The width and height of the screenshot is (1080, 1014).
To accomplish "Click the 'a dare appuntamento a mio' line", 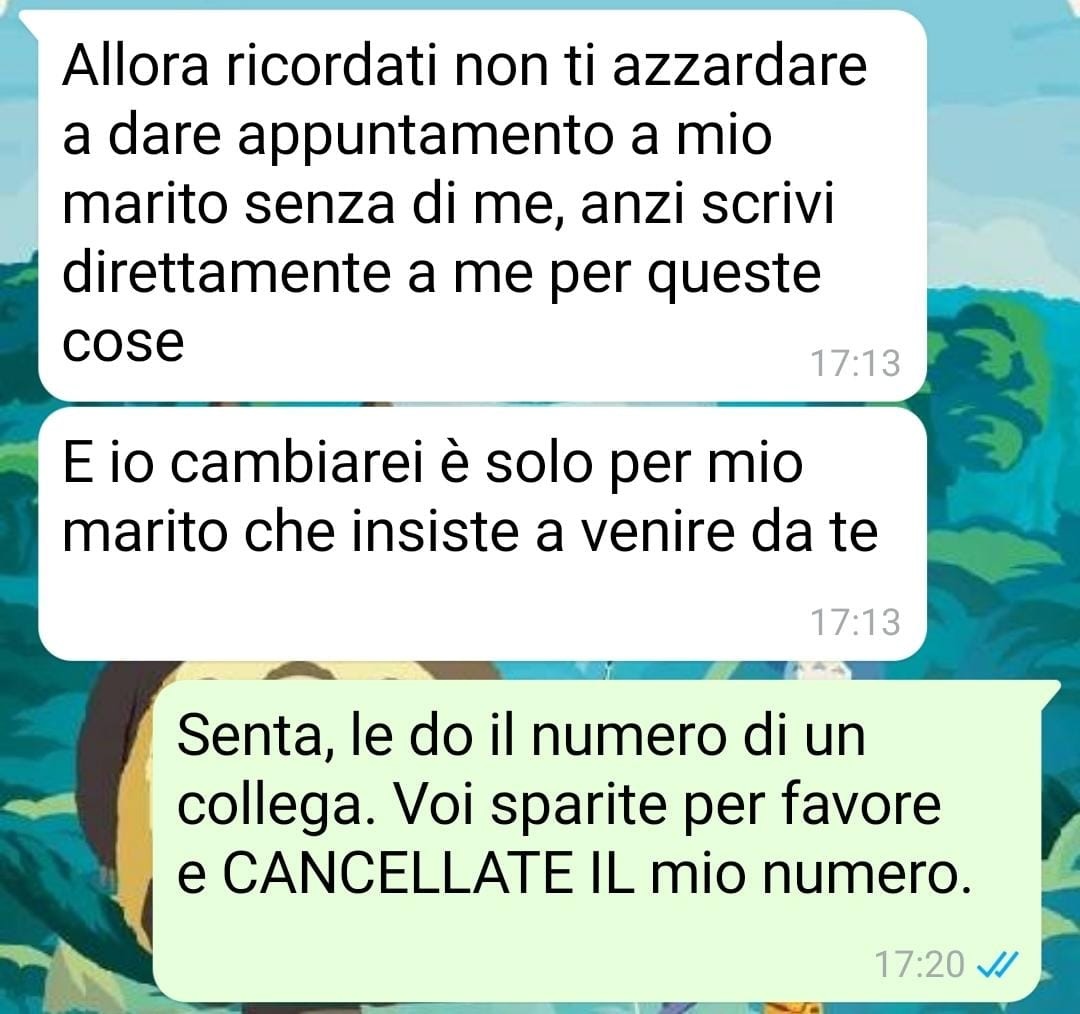I will (417, 136).
